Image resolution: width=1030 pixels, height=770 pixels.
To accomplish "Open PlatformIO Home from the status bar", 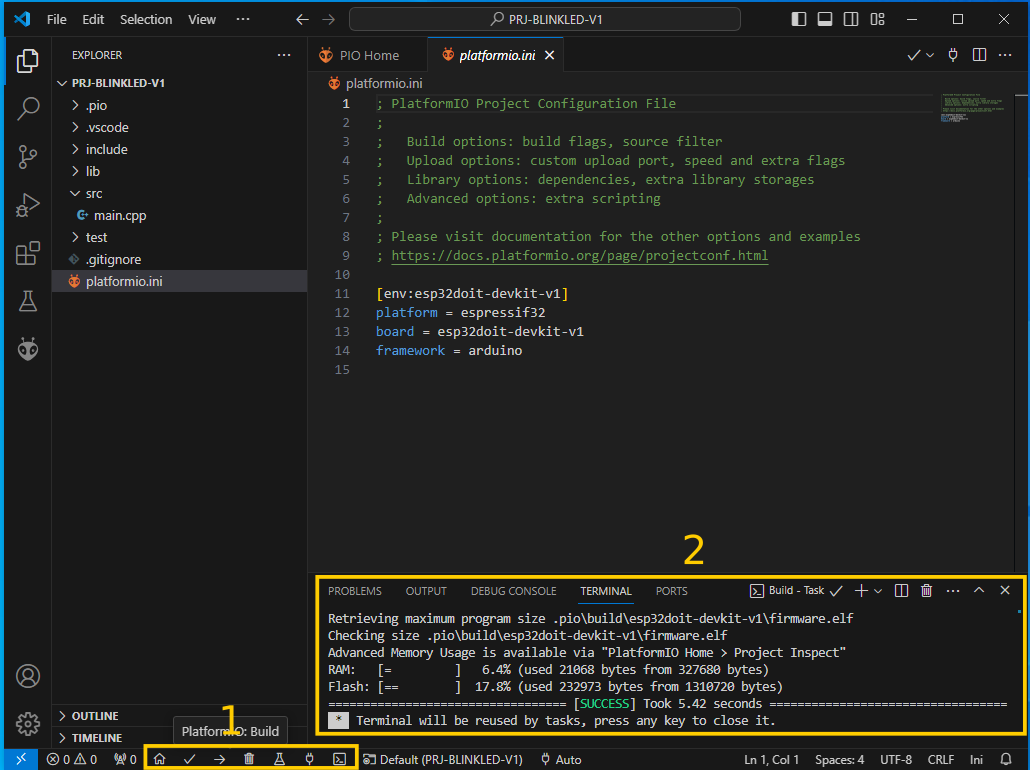I will [x=160, y=759].
